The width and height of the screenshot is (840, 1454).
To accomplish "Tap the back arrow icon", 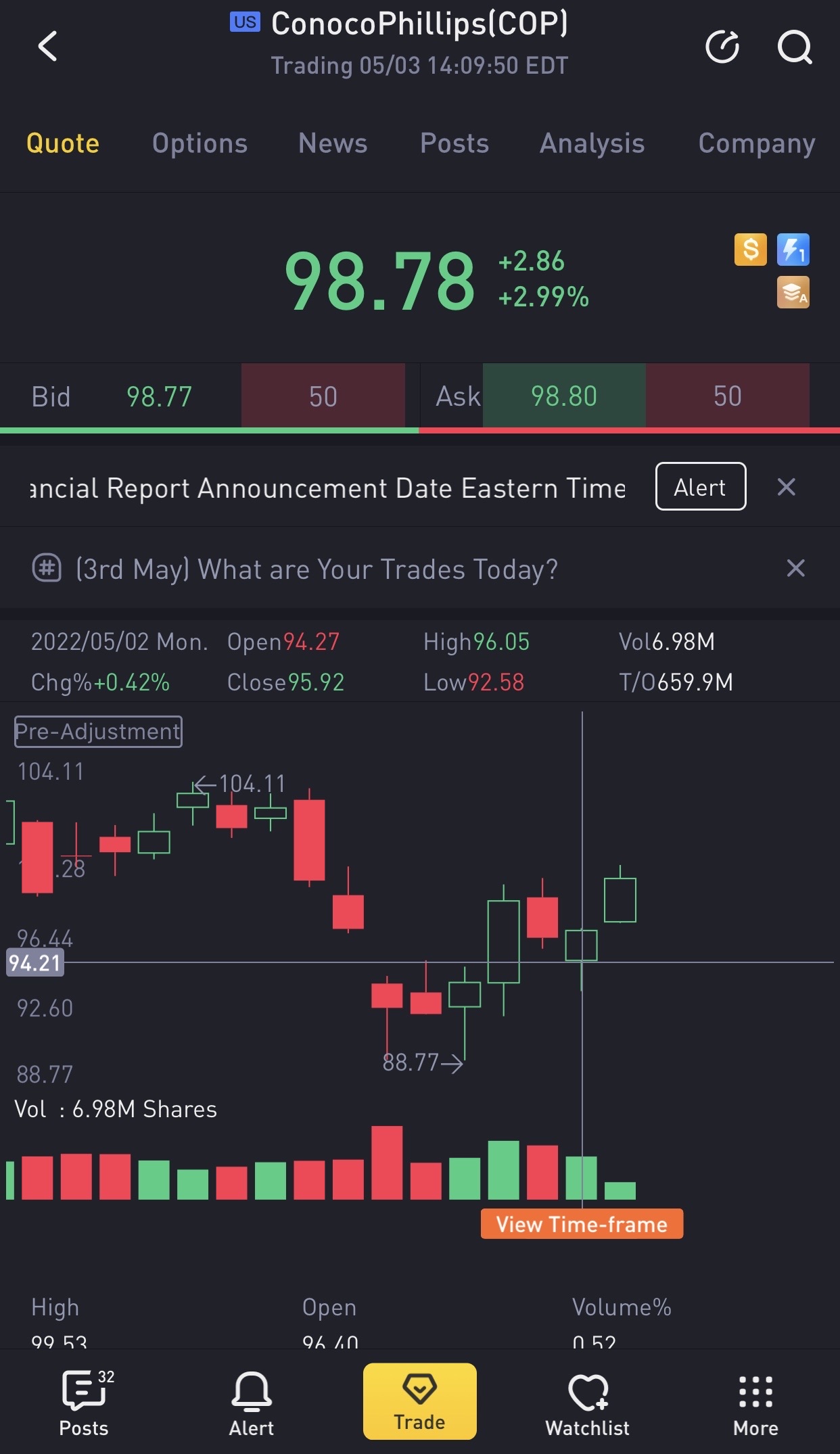I will click(47, 47).
